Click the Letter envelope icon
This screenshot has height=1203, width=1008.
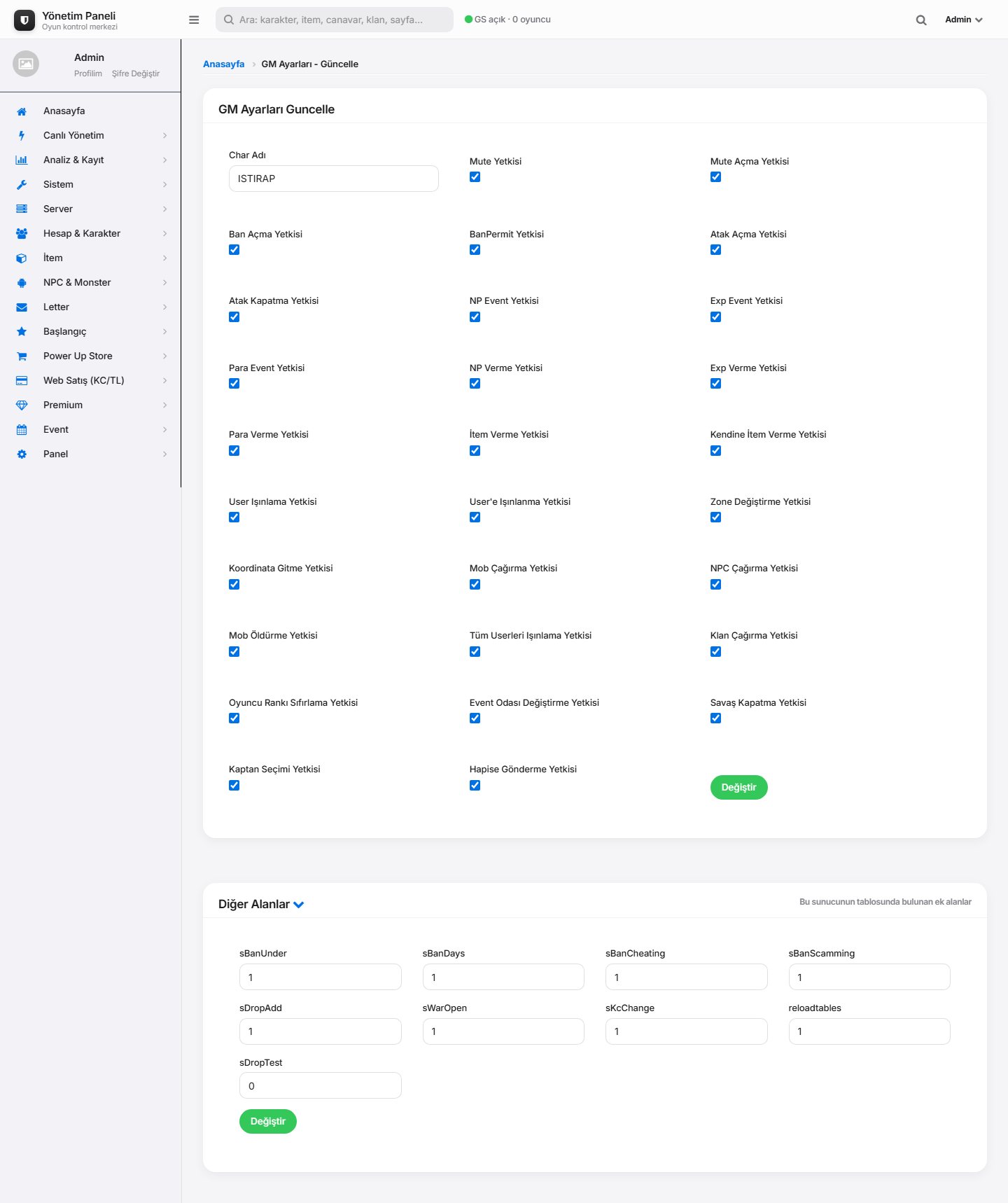[x=22, y=307]
